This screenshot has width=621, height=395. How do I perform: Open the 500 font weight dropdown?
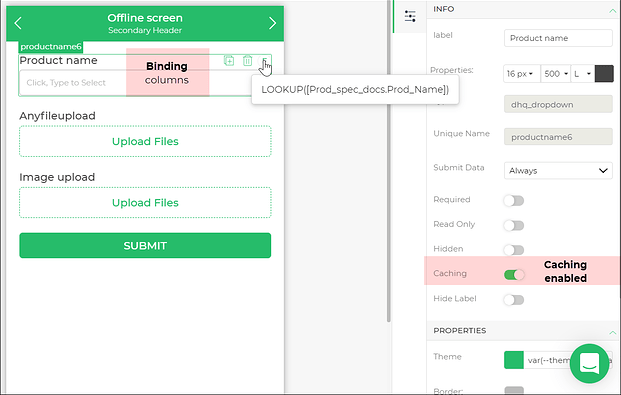pos(556,74)
